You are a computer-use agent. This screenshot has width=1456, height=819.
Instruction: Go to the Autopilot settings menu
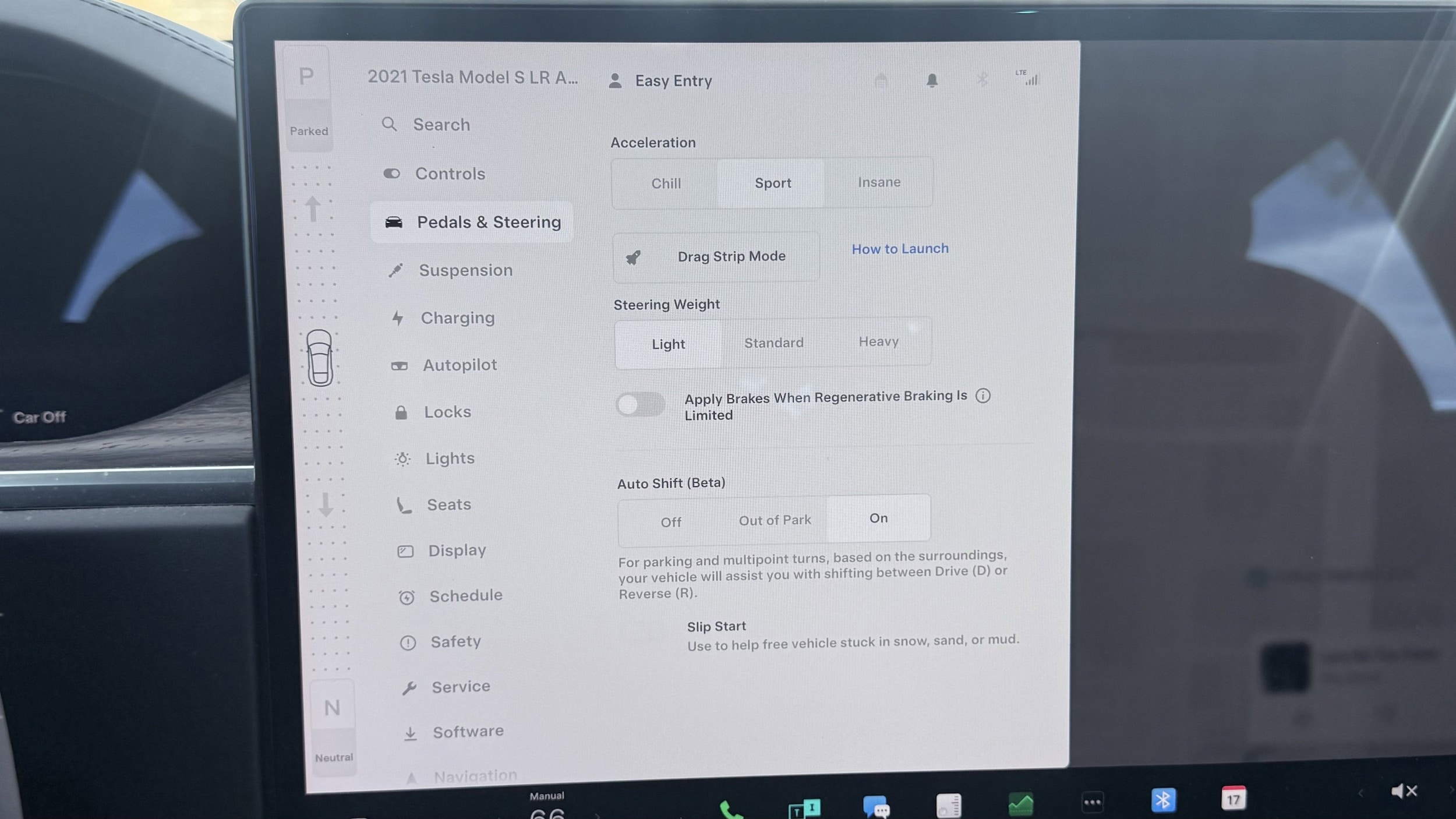point(460,365)
